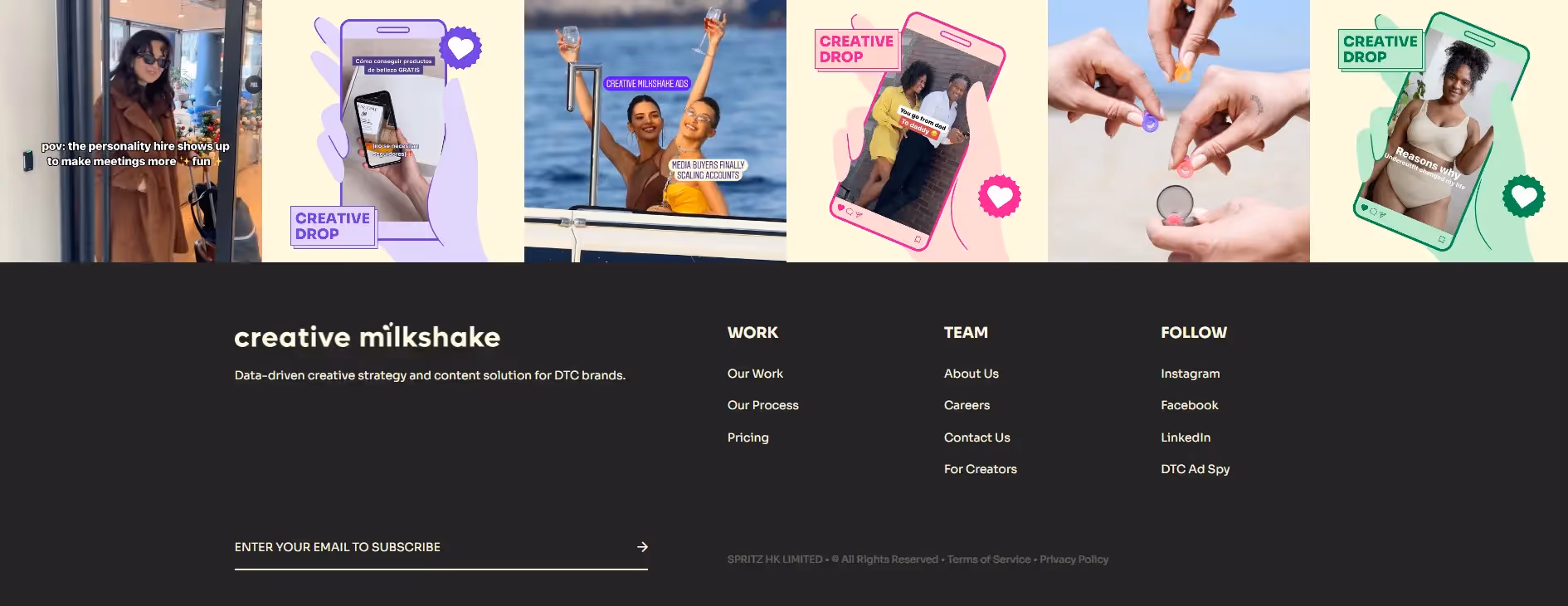Open the Terms of Service link
The image size is (1568, 606).
[989, 560]
